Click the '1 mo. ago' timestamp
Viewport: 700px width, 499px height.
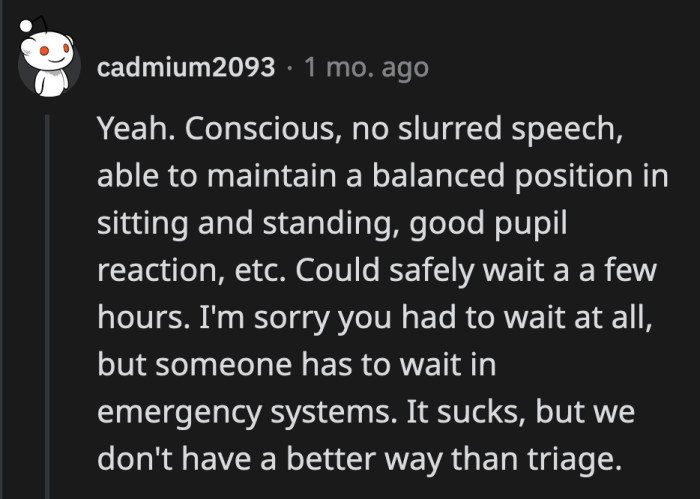click(365, 68)
